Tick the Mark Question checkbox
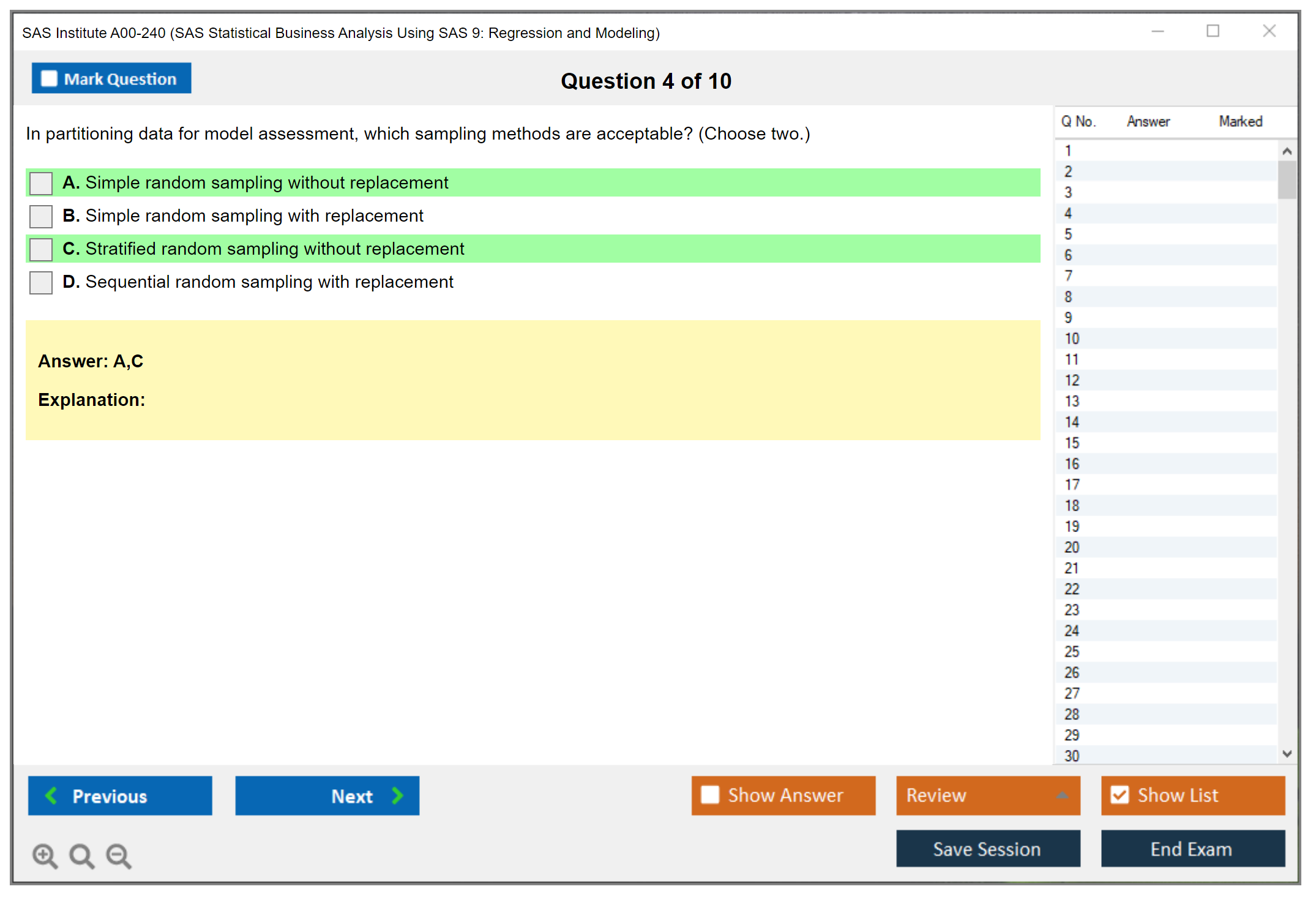Screen dimensions: 1316x900 click(49, 79)
